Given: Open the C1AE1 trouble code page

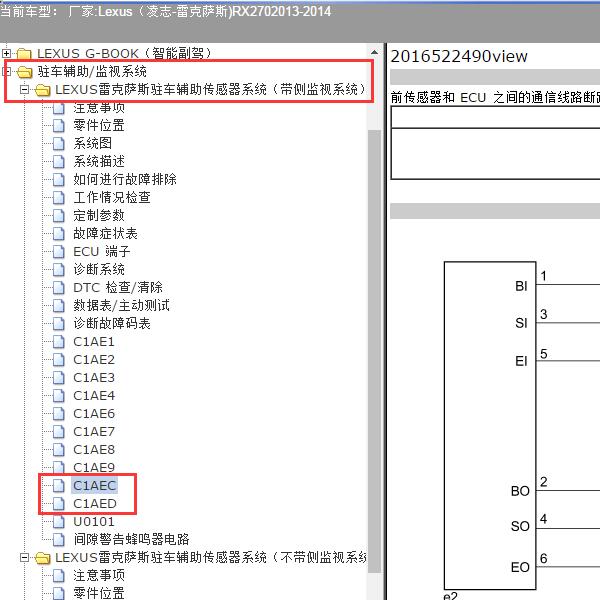Looking at the screenshot, I should pyautogui.click(x=94, y=341).
